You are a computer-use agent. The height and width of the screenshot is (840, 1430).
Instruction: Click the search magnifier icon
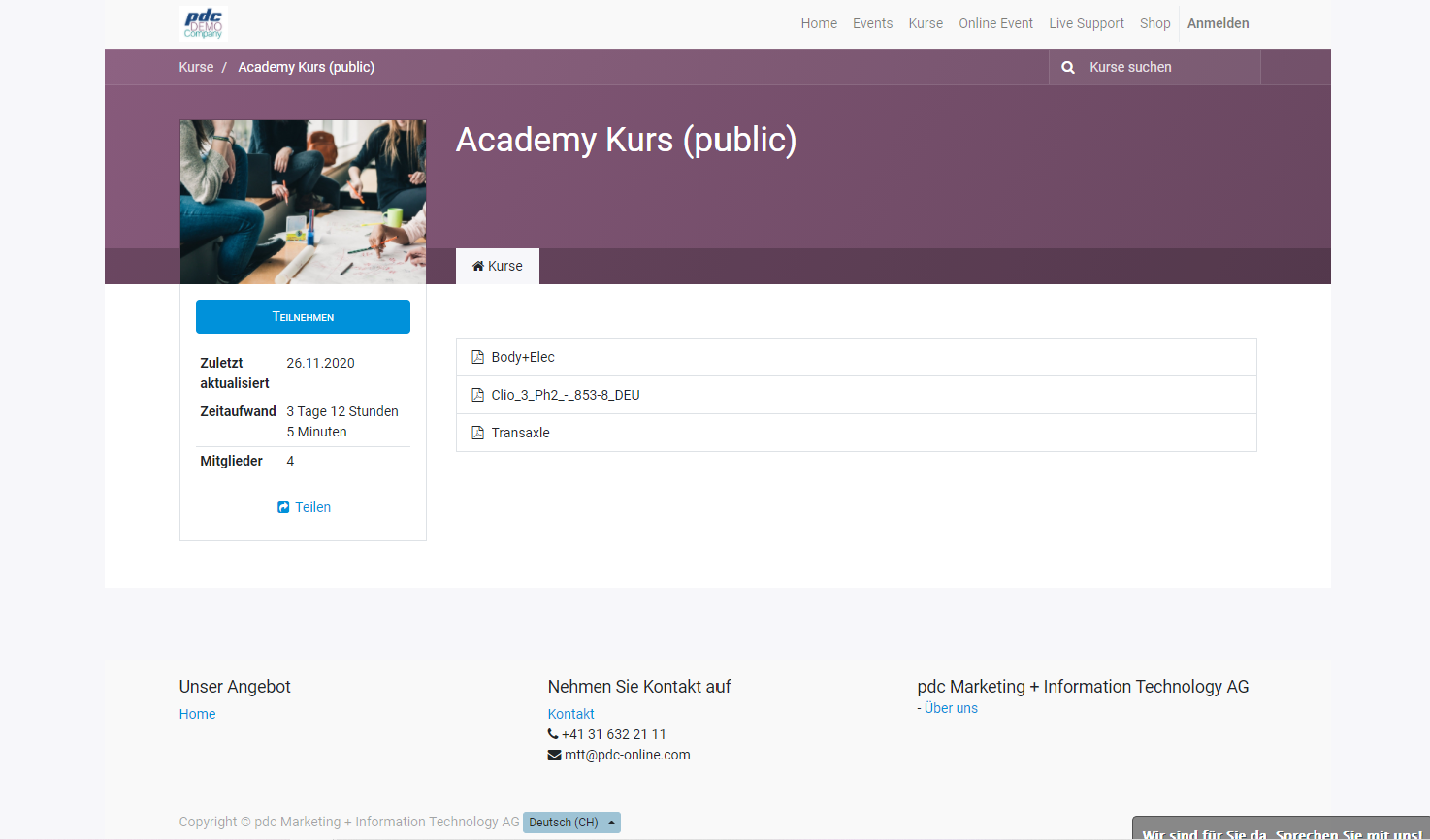pos(1068,68)
